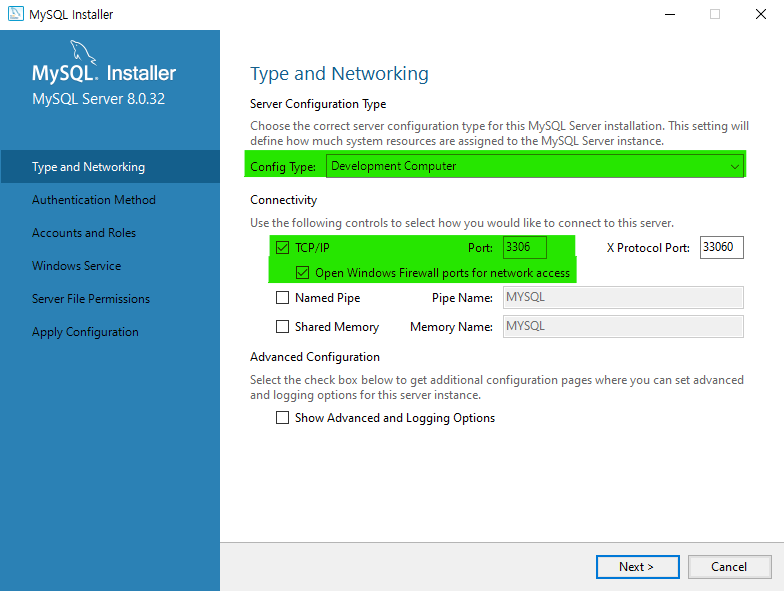Select Type and Networking step
The image size is (784, 591).
110,166
